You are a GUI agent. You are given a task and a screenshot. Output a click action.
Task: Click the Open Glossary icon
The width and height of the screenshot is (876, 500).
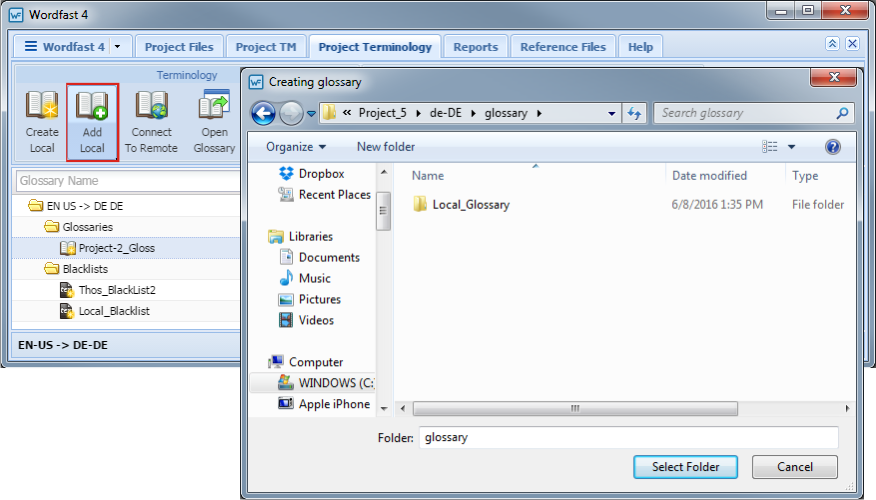[215, 122]
